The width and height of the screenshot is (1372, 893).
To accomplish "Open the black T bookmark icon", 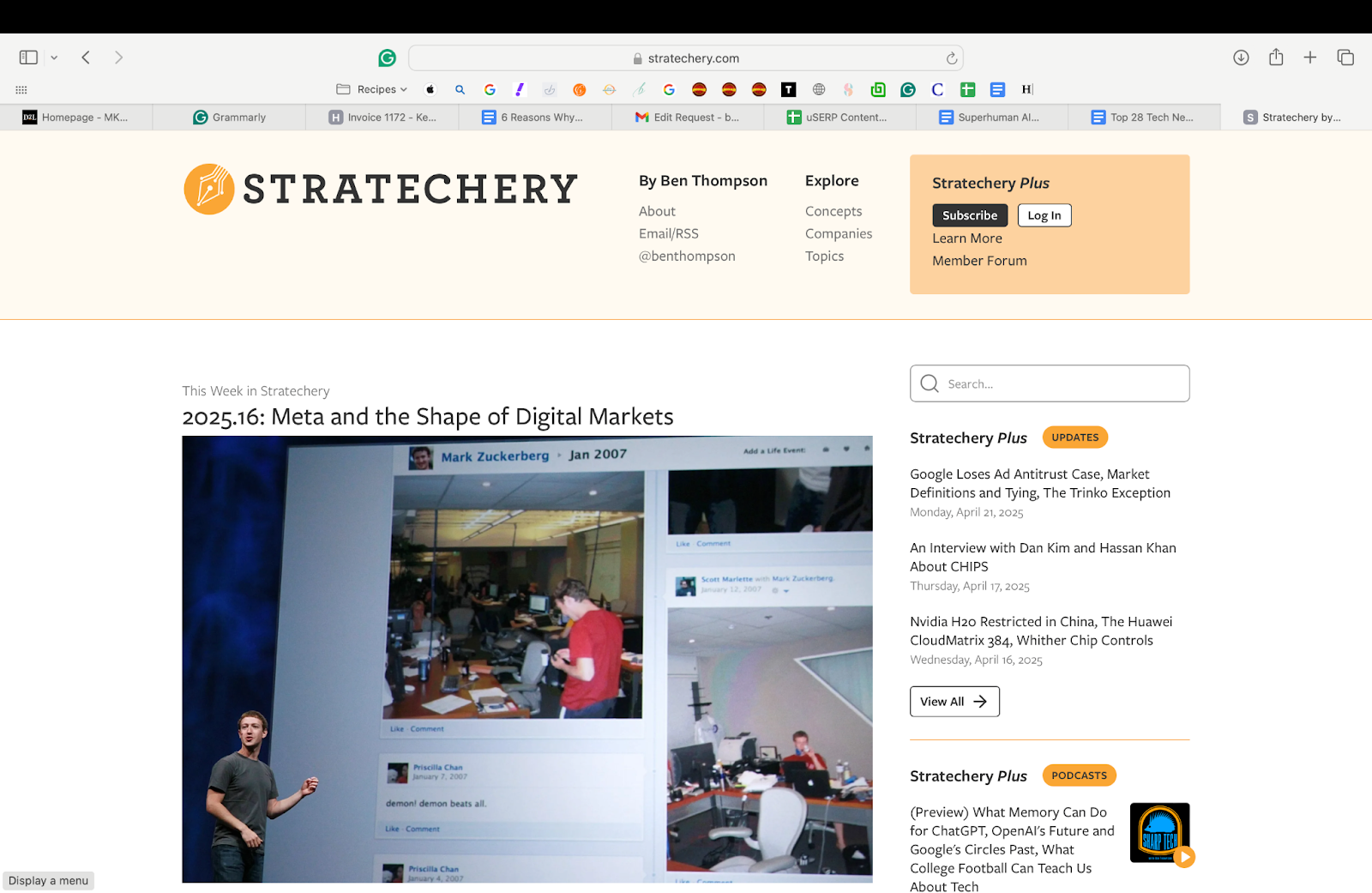I will click(789, 89).
